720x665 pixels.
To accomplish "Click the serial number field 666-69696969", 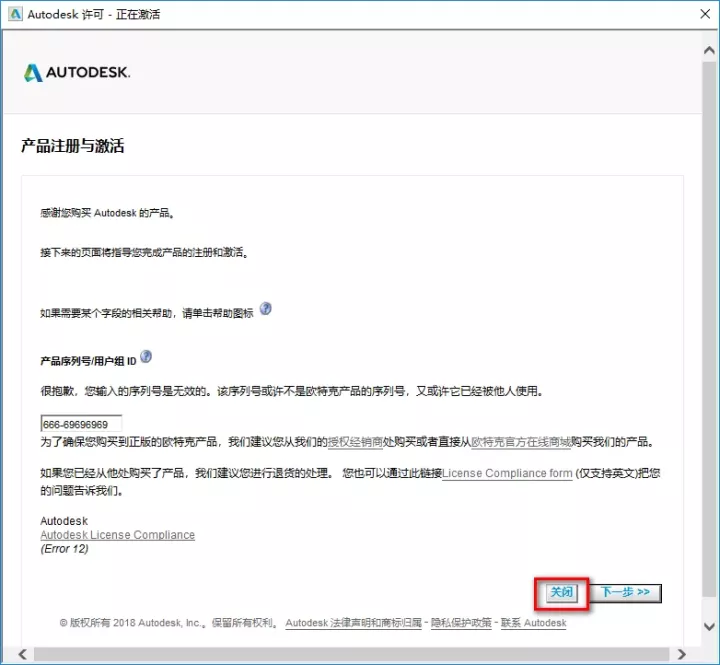I will [x=81, y=424].
